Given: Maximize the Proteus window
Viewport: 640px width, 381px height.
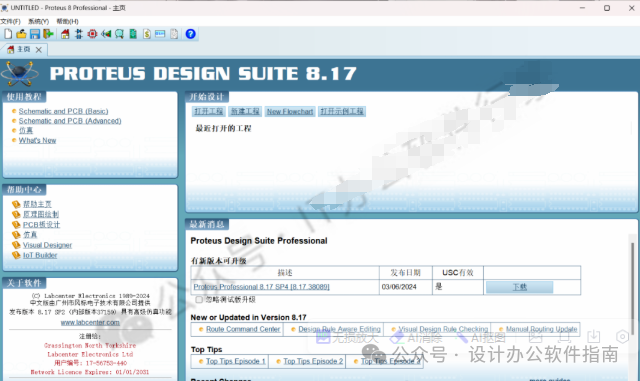Looking at the screenshot, I should click(607, 8).
